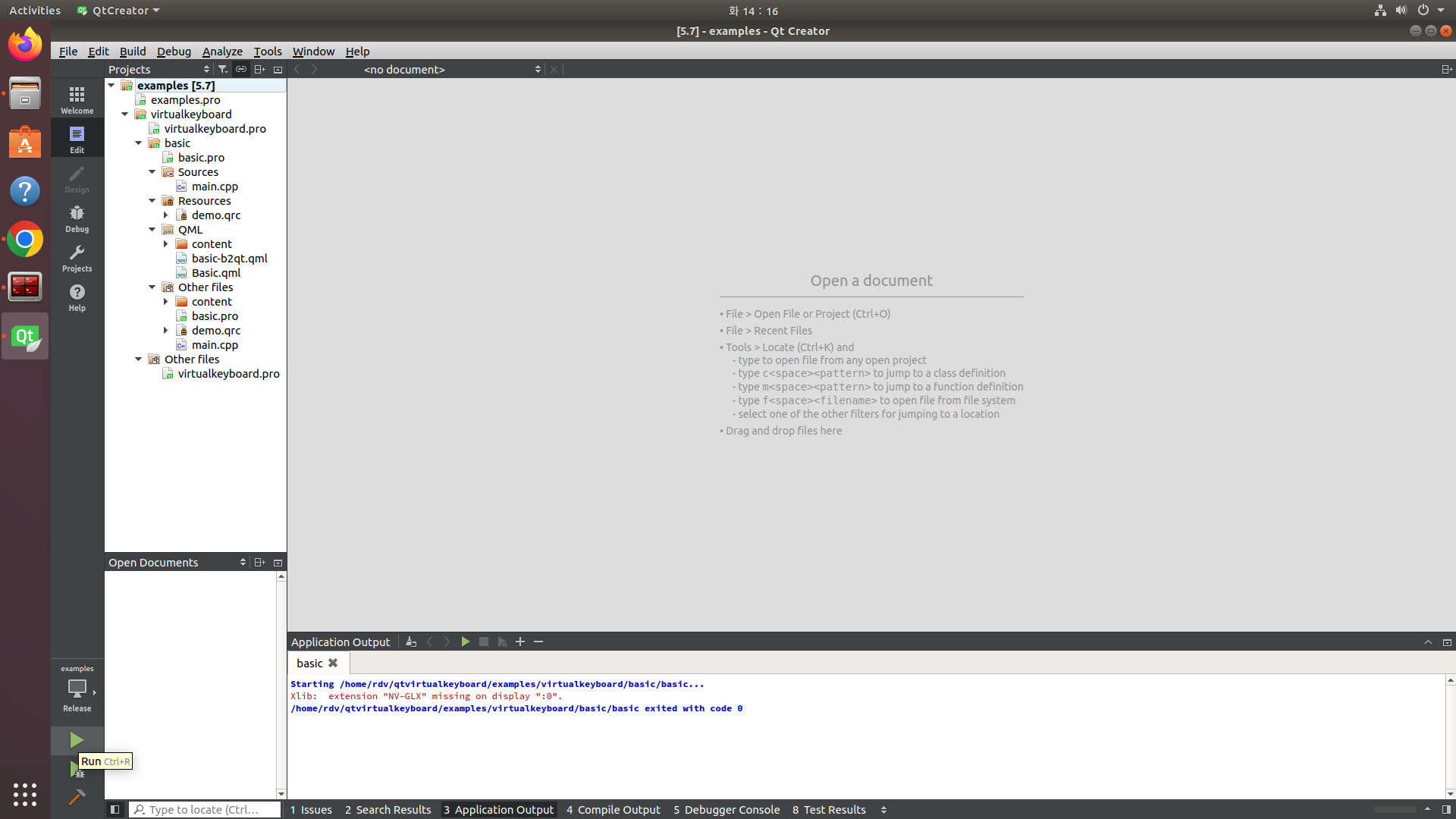Viewport: 1456px width, 819px height.
Task: Split the Projects side panel
Action: click(x=259, y=69)
